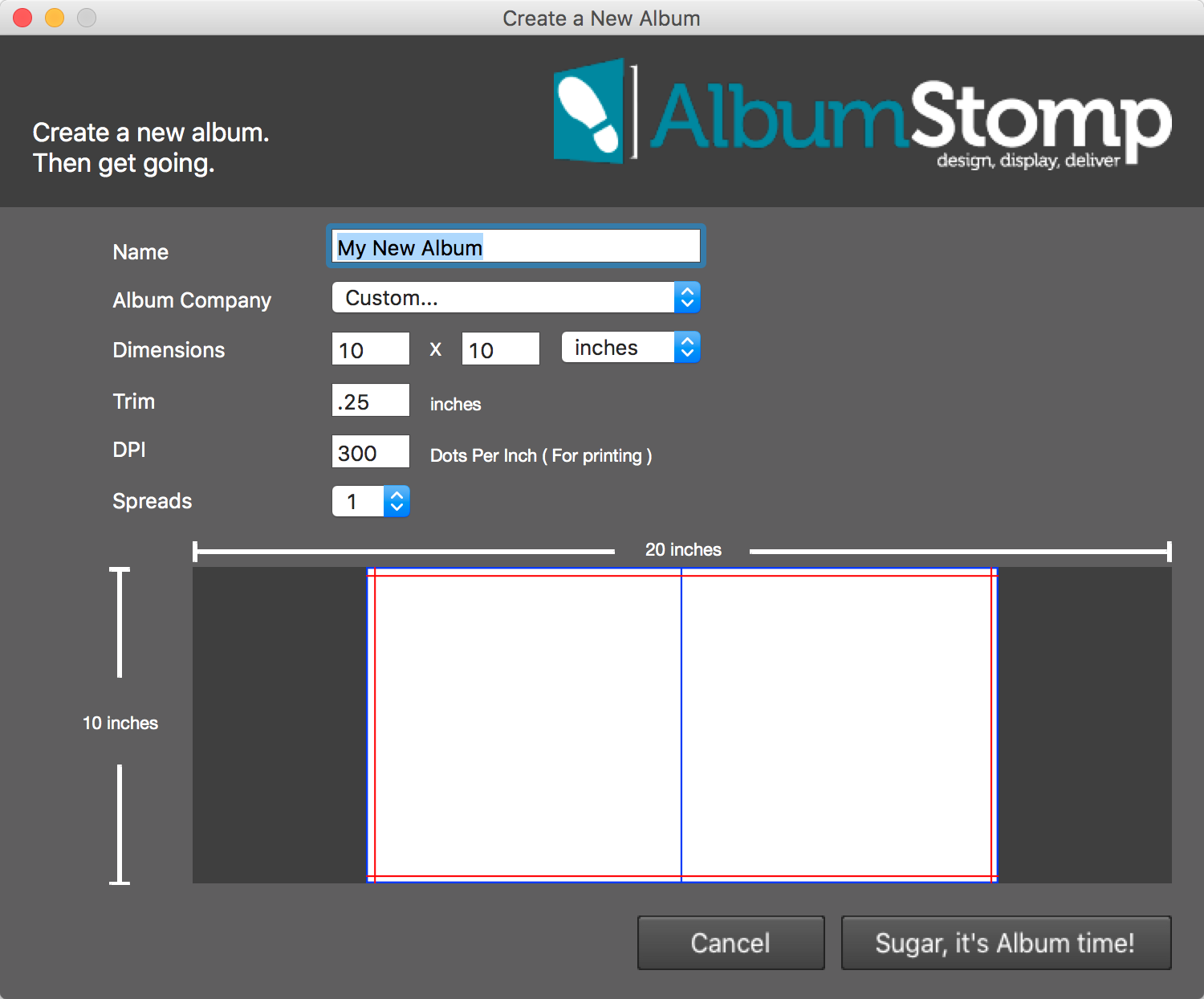Screen dimensions: 1204x999
Task: Click the "10 inches" height label
Action: coord(120,723)
